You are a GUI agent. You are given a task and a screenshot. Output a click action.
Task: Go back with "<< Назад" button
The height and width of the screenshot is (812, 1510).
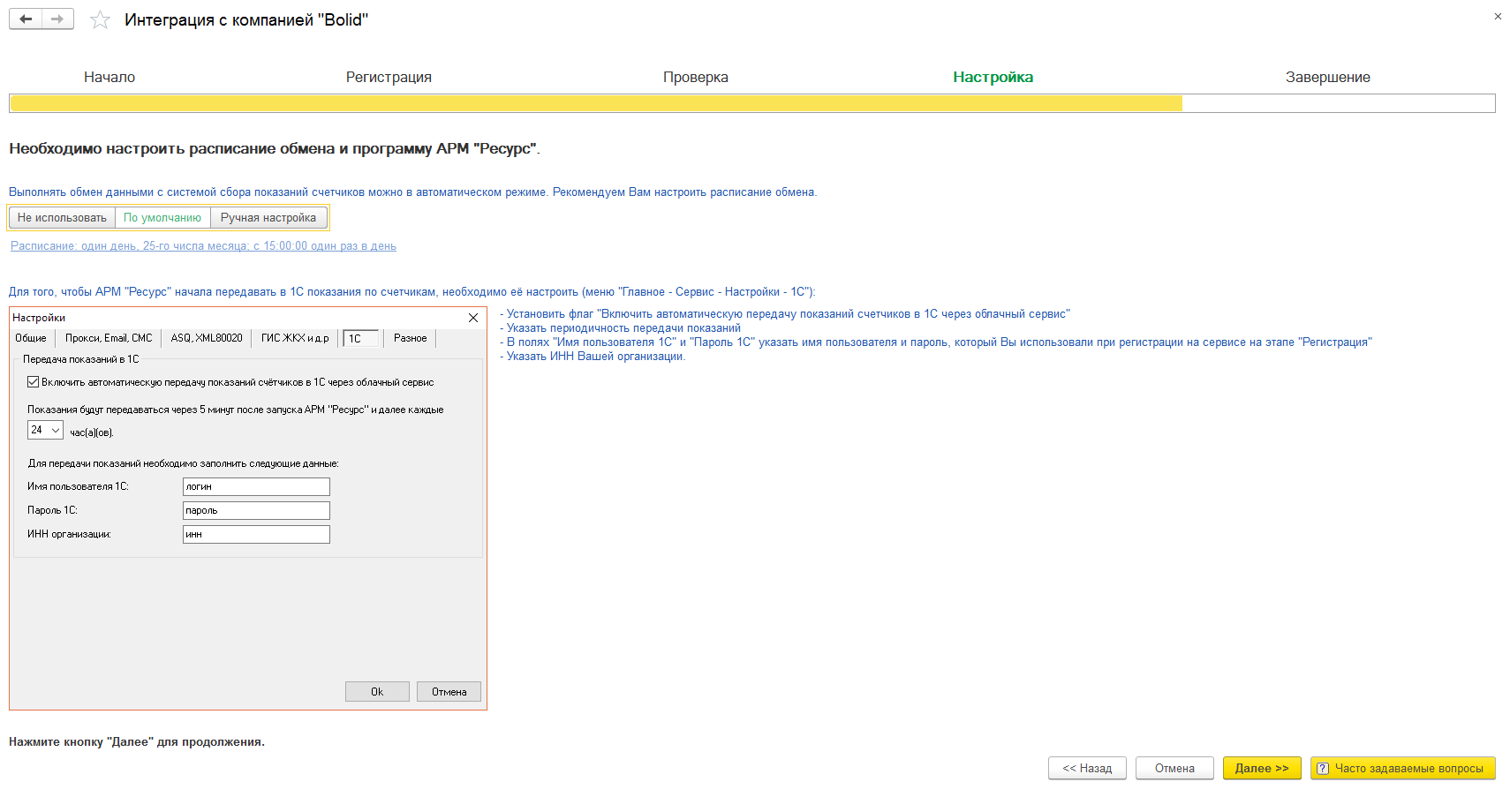[1087, 769]
